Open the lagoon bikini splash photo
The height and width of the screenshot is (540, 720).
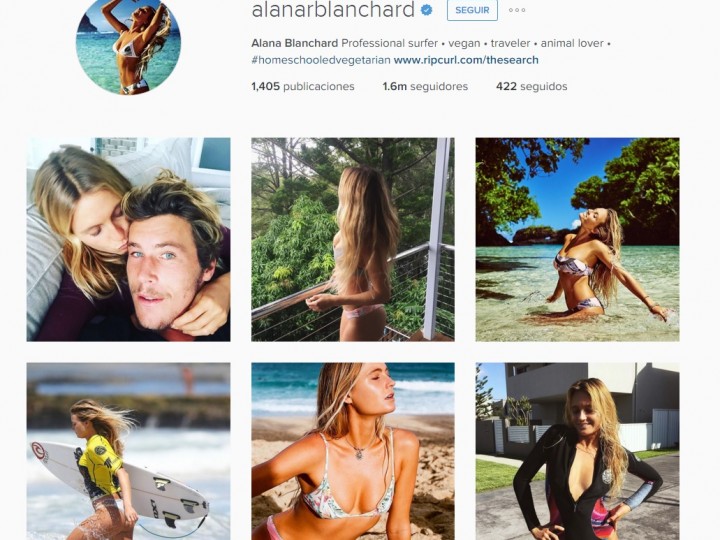point(577,239)
